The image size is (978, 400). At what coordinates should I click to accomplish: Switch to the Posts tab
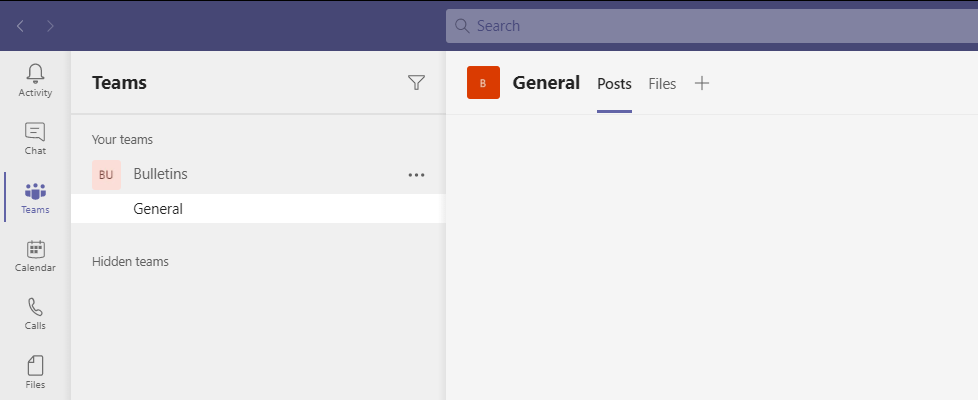point(614,84)
